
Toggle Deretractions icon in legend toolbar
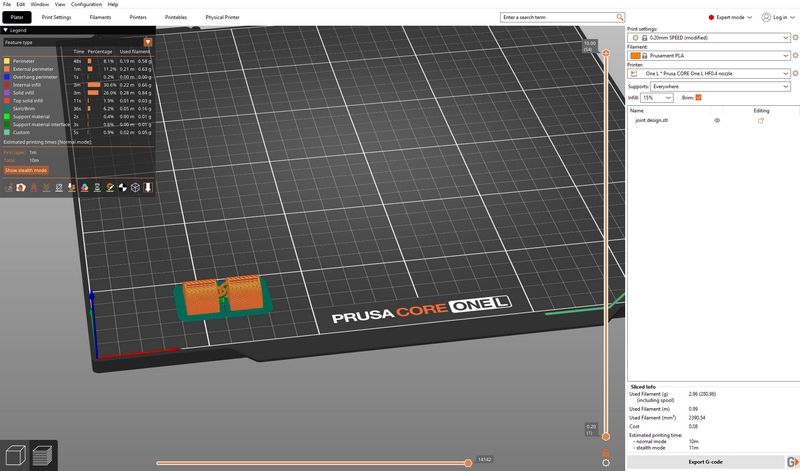[x=46, y=188]
